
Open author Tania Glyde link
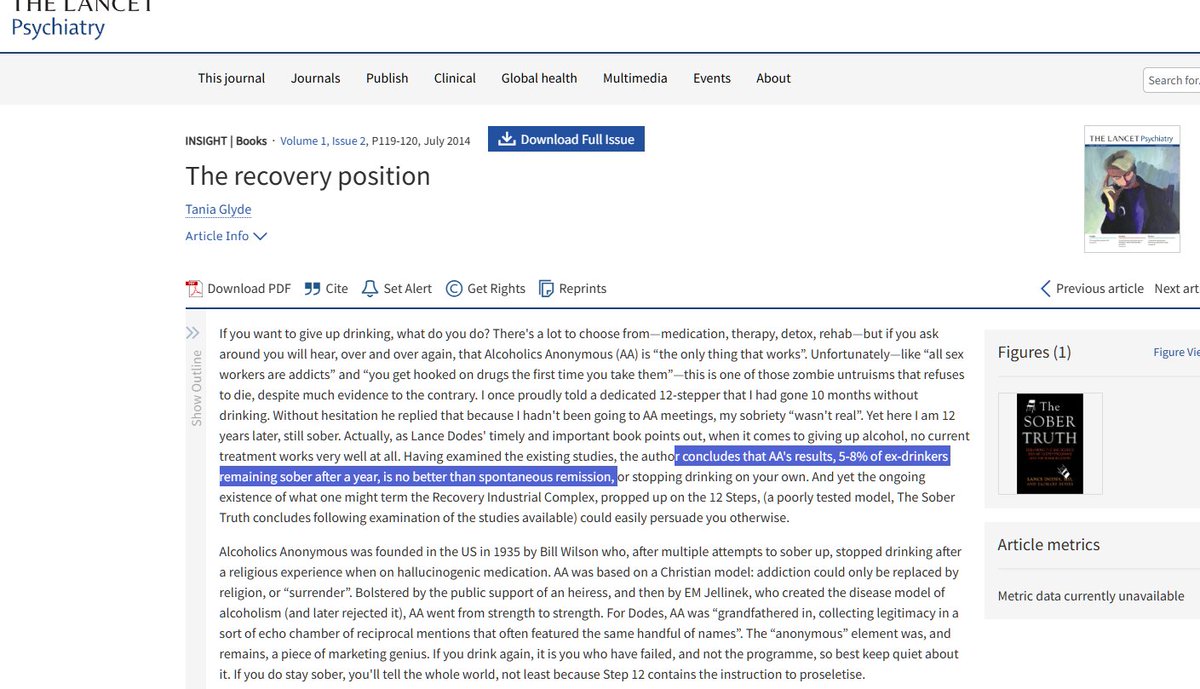(x=218, y=209)
